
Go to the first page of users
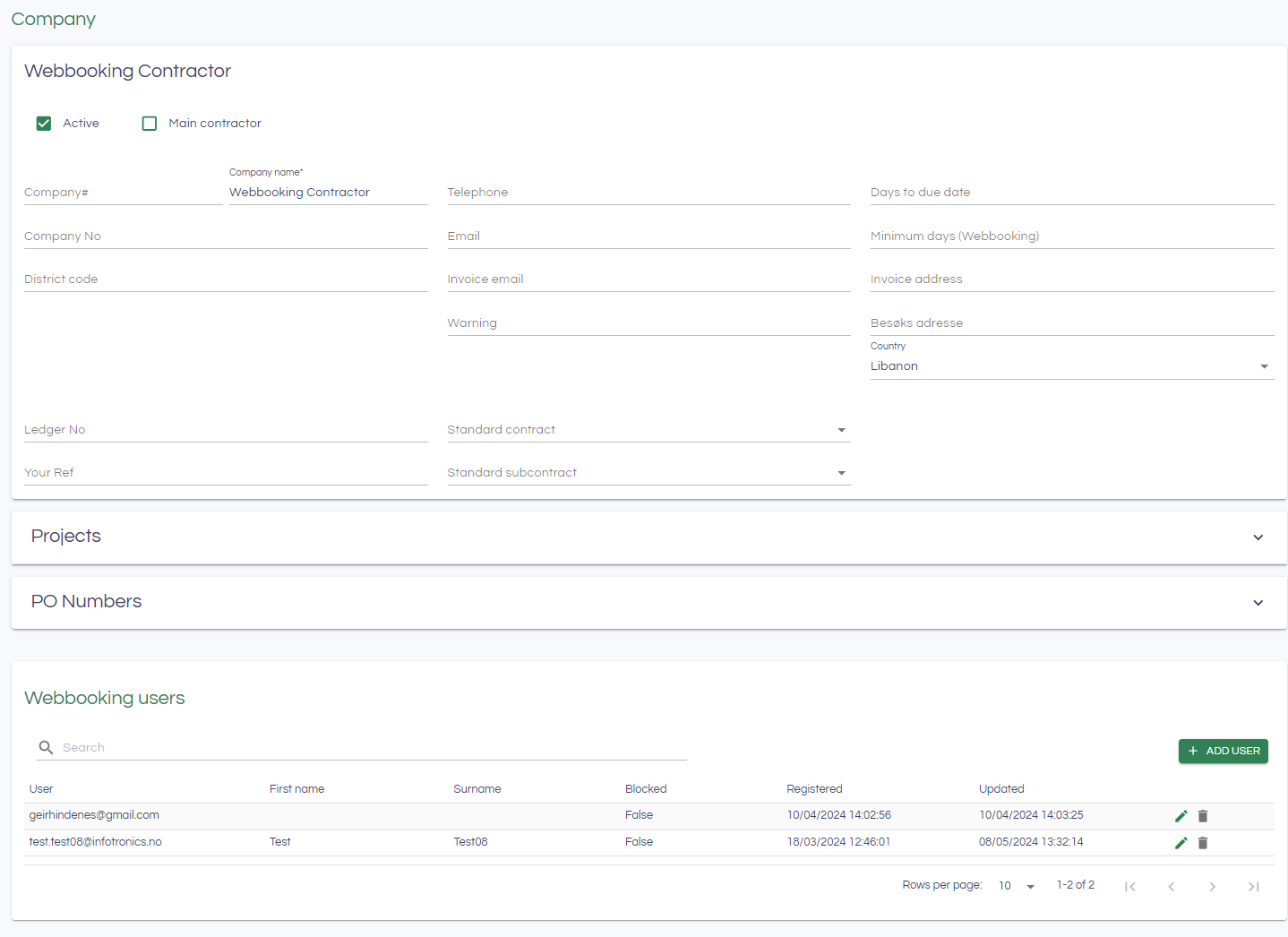tap(1129, 886)
